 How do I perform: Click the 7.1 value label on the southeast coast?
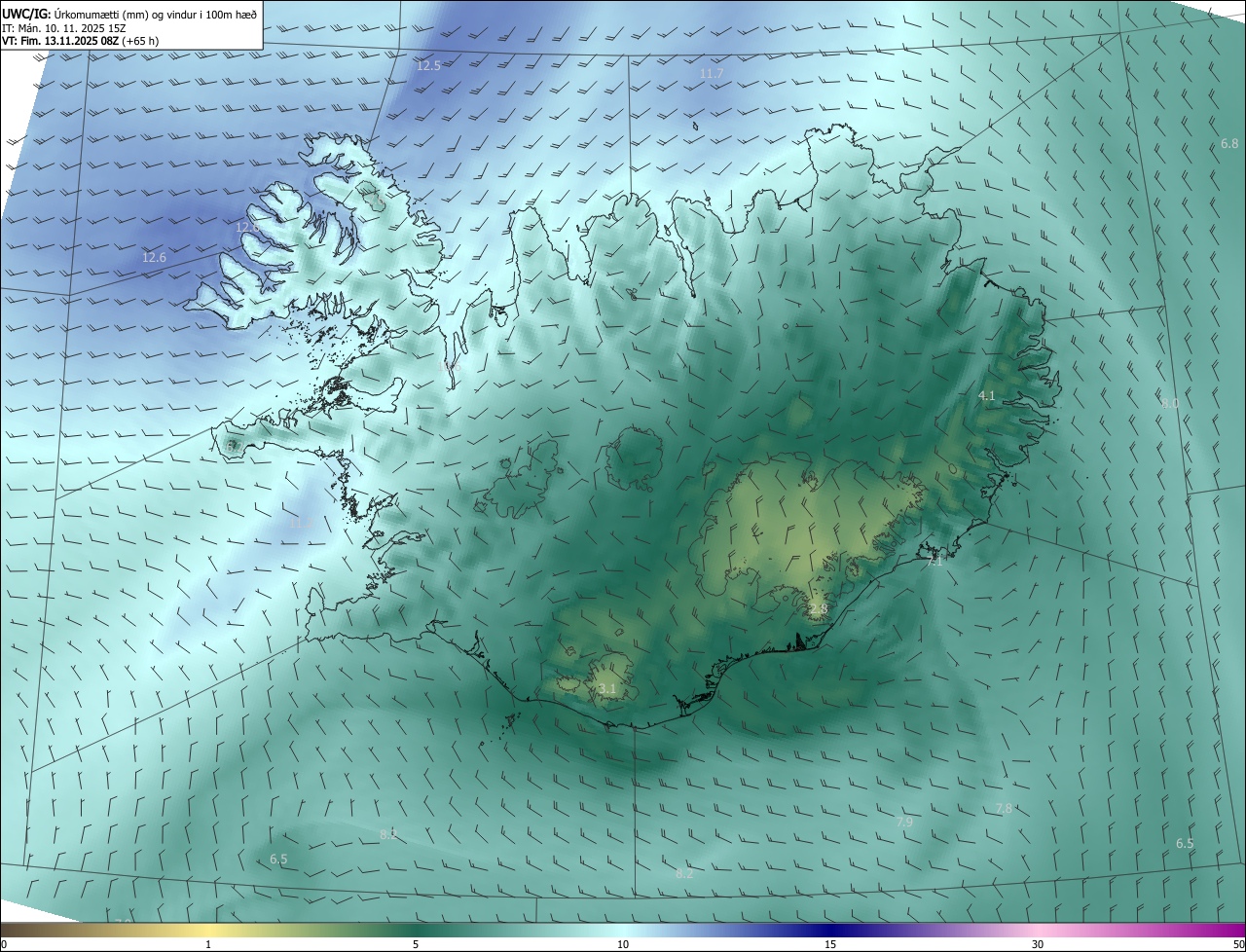pos(934,563)
